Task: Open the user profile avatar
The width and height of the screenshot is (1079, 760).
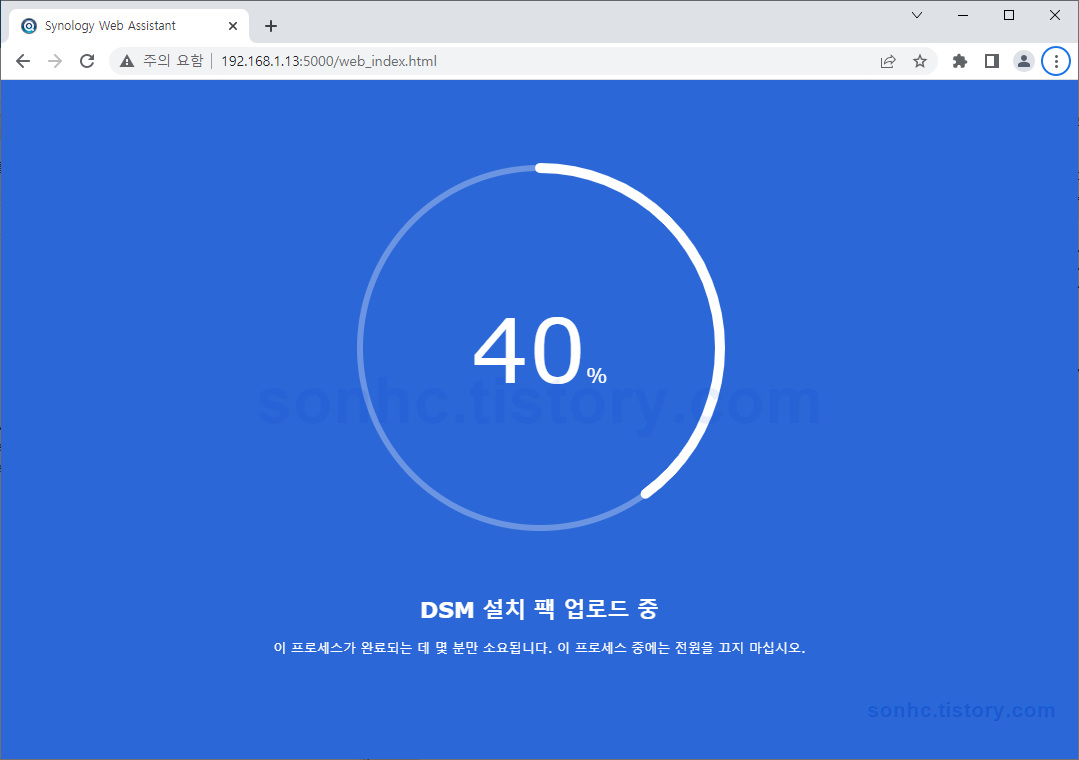Action: click(x=1024, y=61)
